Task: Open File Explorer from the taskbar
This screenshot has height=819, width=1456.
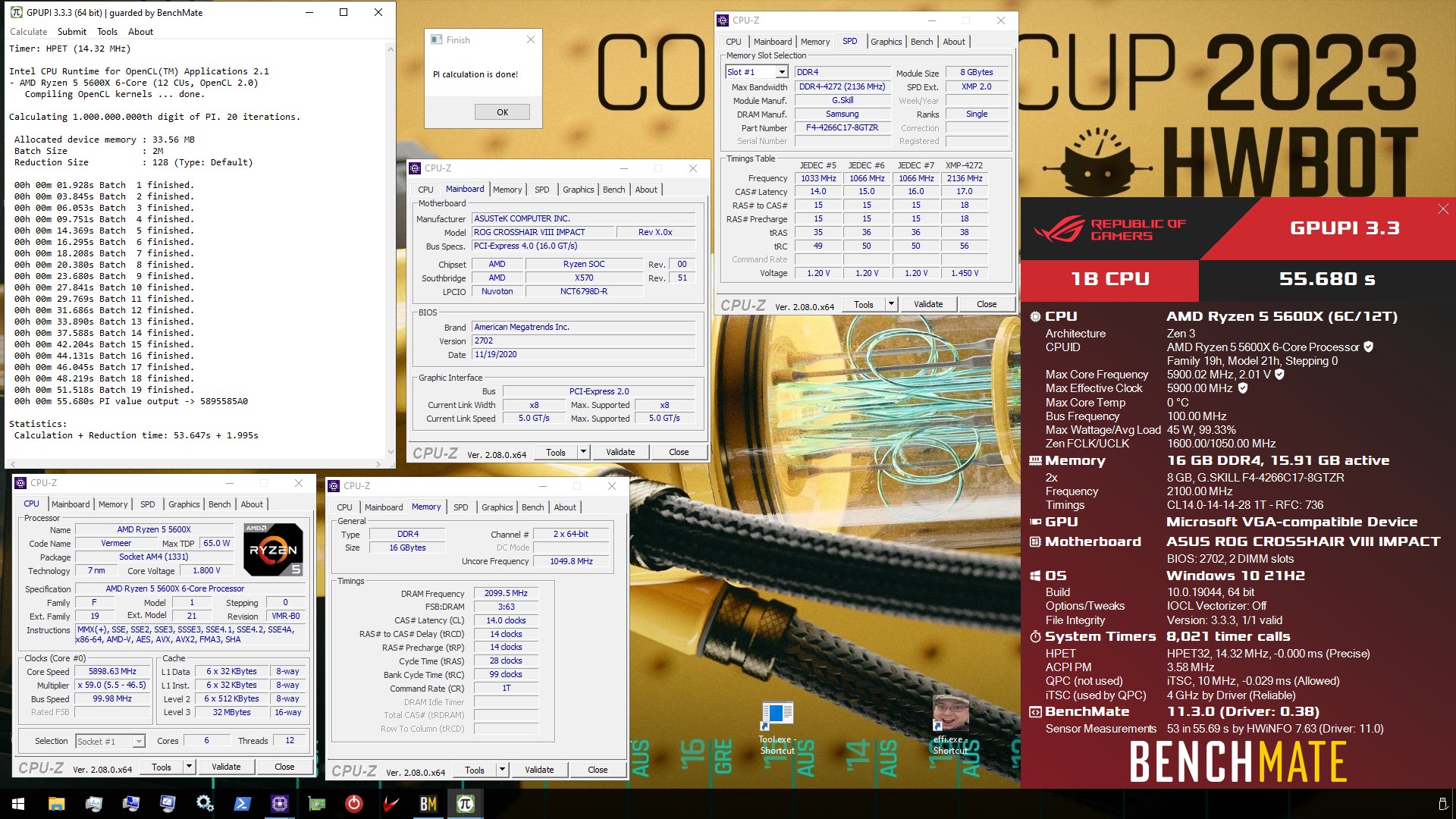Action: (56, 804)
